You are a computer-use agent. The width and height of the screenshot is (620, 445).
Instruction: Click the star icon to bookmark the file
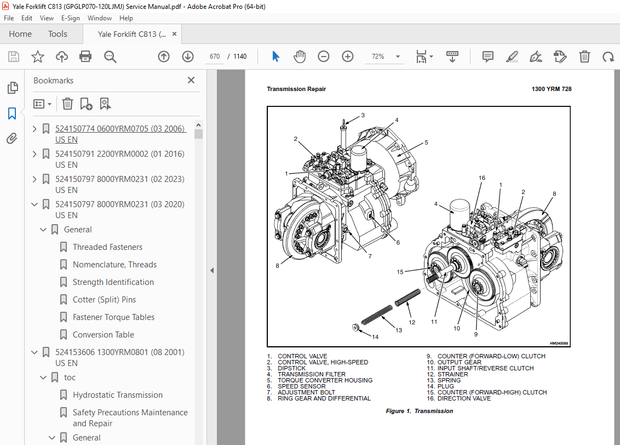[x=37, y=57]
